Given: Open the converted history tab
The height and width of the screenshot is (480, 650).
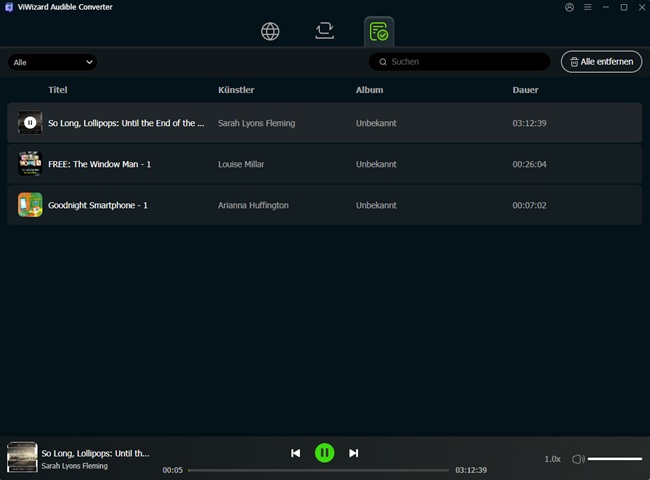Looking at the screenshot, I should coord(379,32).
